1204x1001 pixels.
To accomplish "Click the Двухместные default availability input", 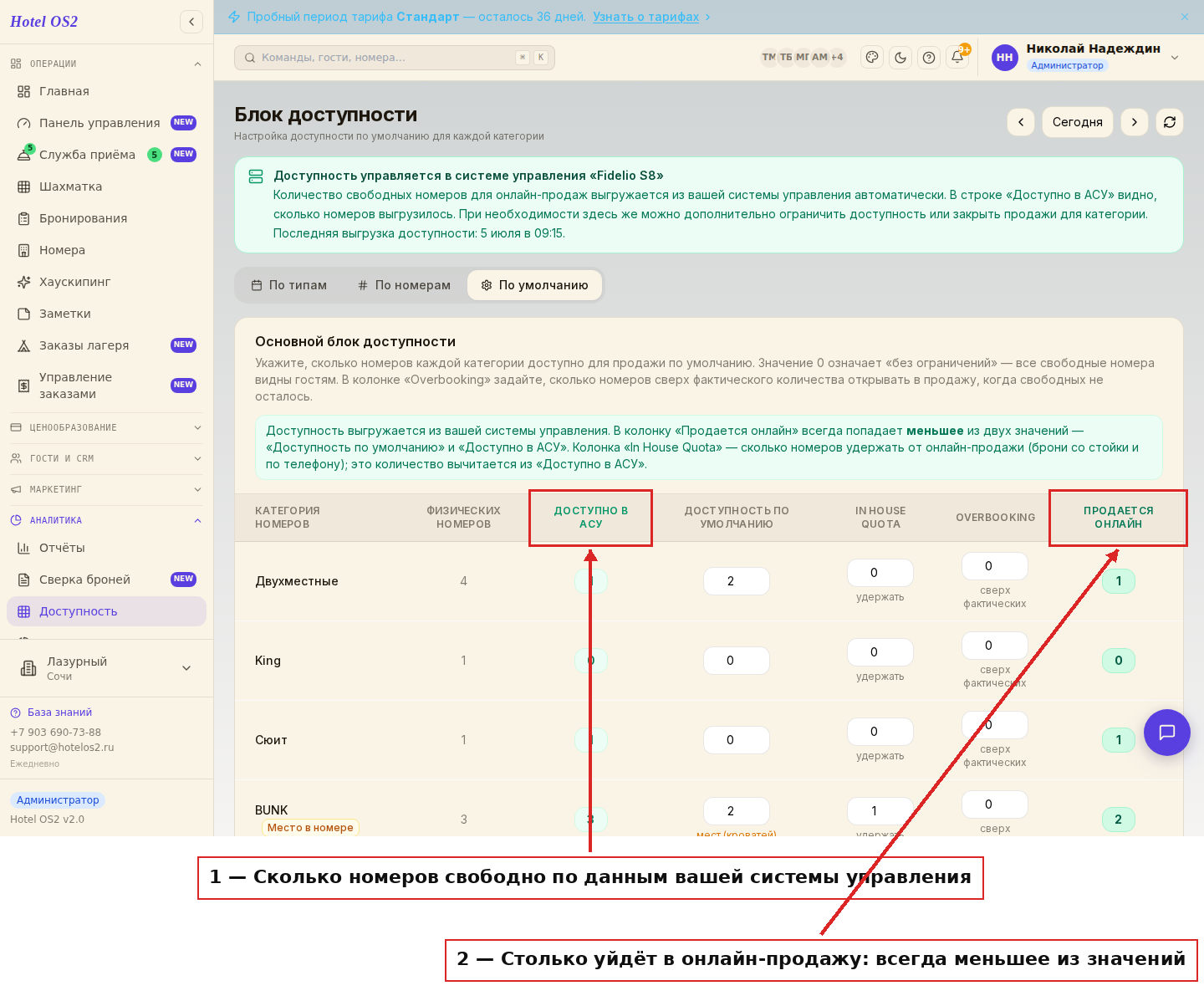I will coord(736,581).
